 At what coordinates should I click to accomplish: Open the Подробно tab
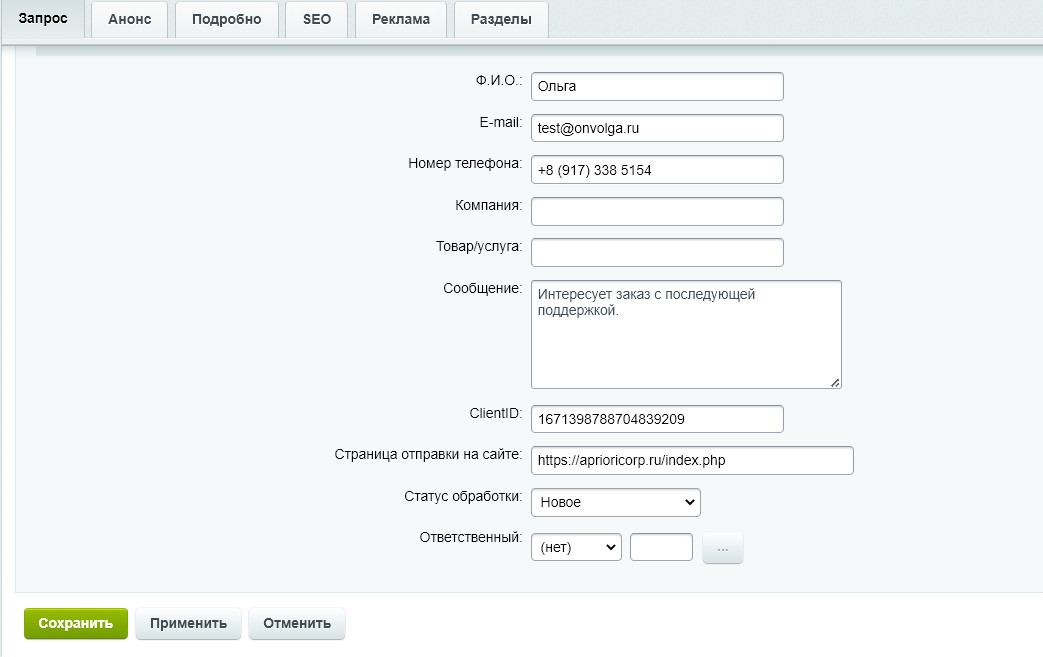227,19
